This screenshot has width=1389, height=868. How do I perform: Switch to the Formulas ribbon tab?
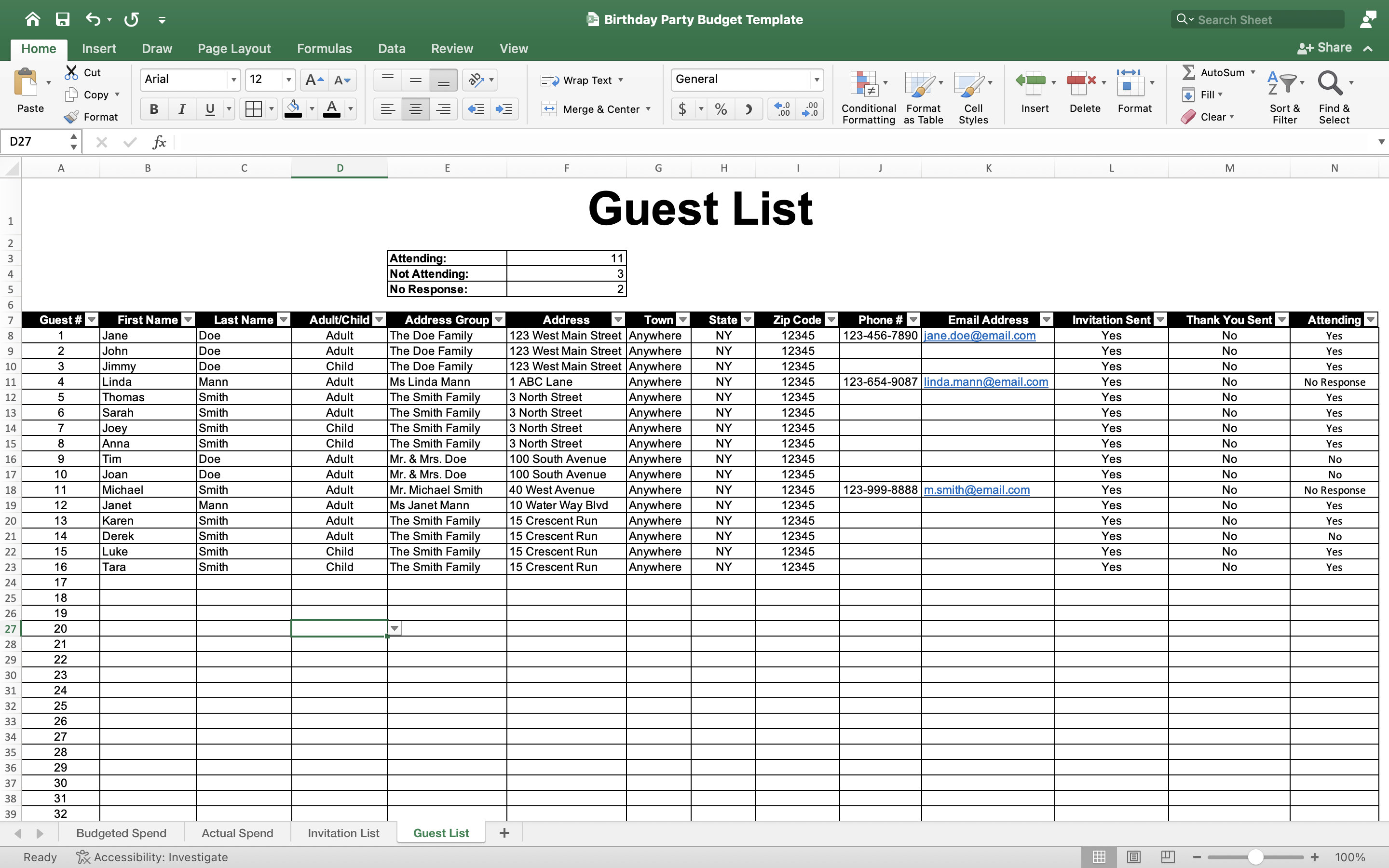click(324, 48)
